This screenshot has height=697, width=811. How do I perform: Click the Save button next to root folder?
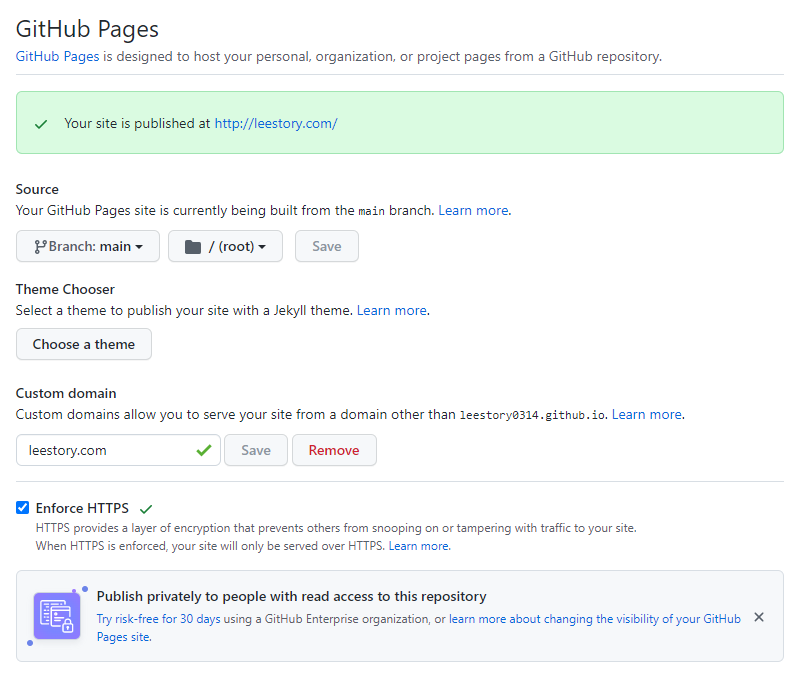[327, 246]
